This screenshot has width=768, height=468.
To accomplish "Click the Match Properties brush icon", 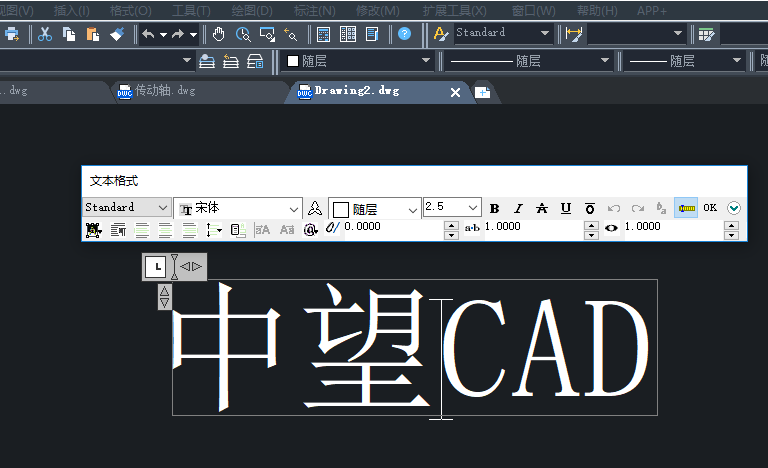I will point(117,34).
